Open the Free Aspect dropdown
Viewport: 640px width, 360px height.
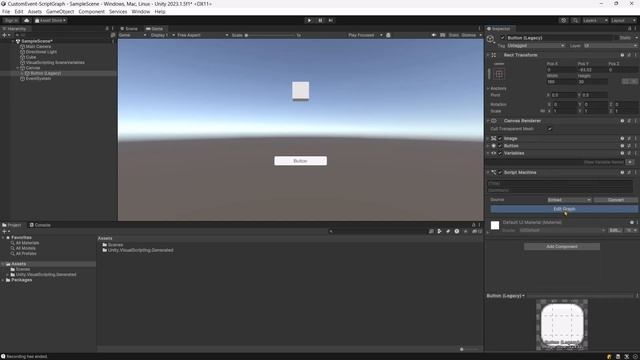202,35
